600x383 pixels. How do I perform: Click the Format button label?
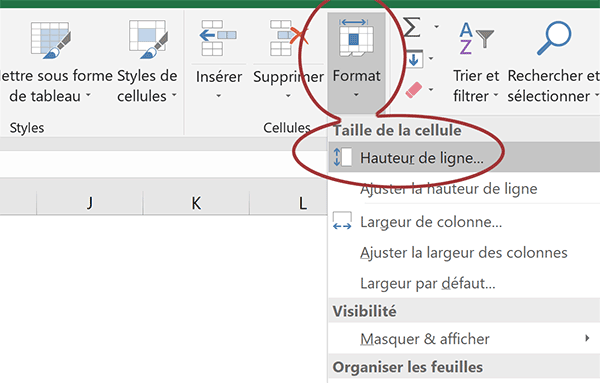coord(356,76)
